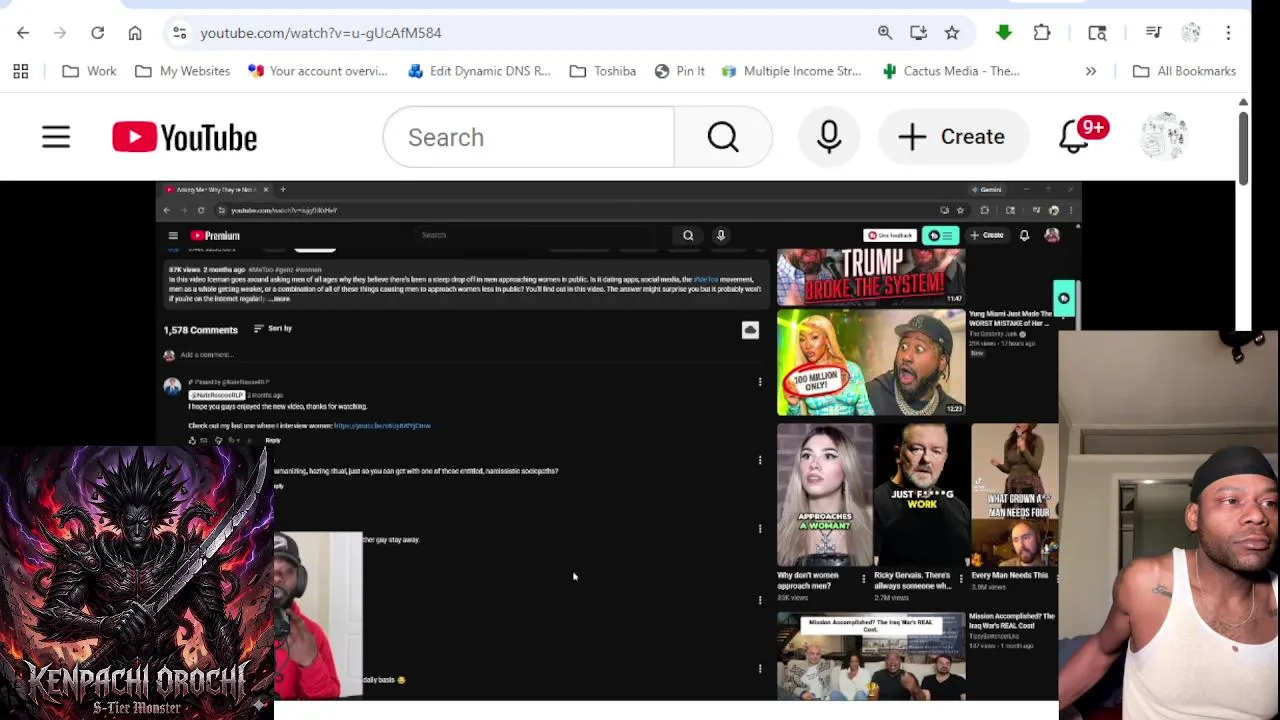
Task: Open the Chrome three-dot menu
Action: (x=1228, y=33)
